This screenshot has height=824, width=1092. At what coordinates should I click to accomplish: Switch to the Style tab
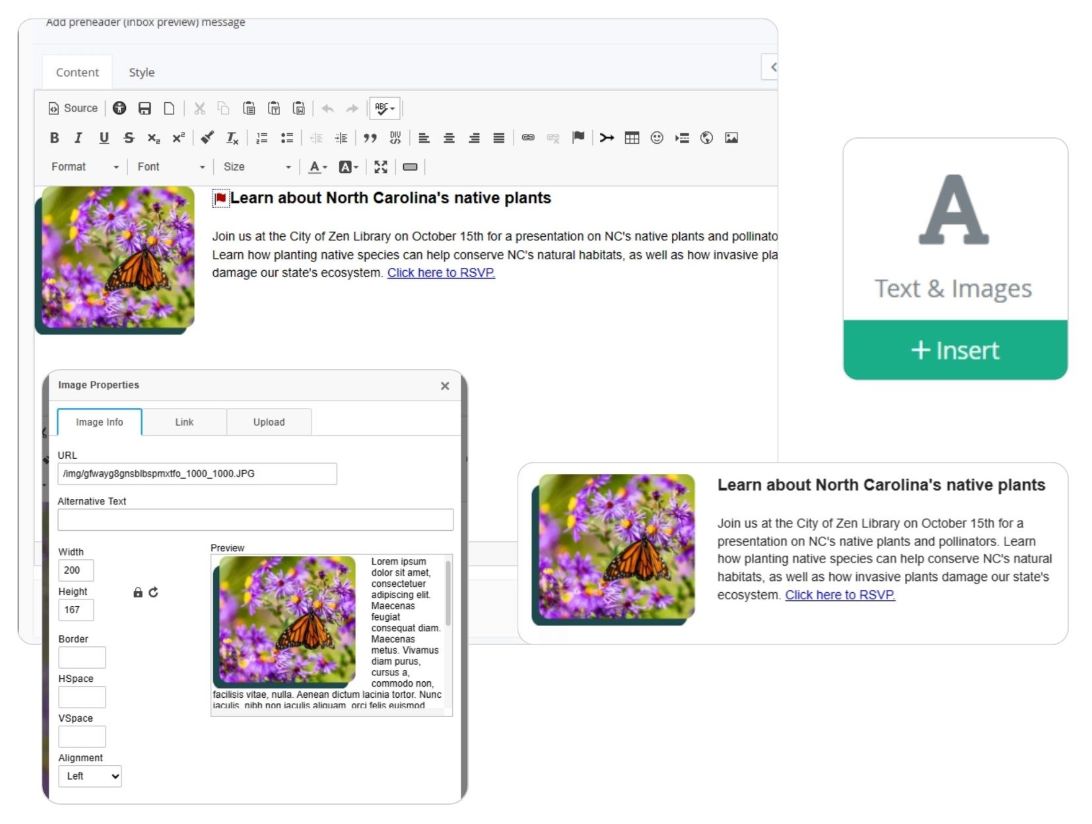(141, 72)
